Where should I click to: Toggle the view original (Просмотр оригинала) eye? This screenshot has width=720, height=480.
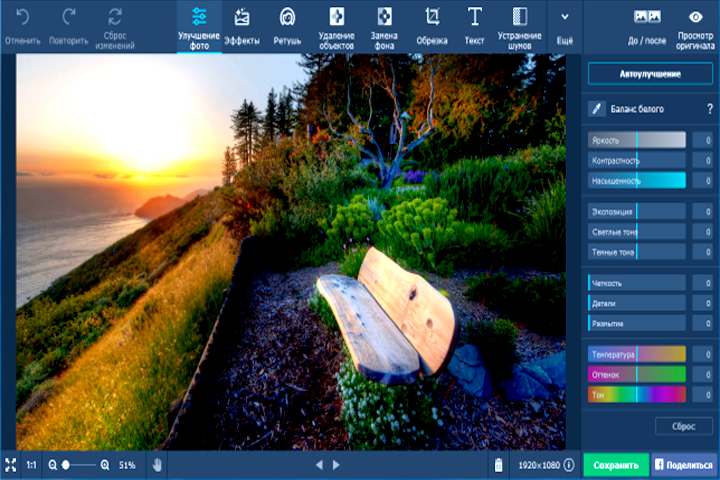click(695, 17)
